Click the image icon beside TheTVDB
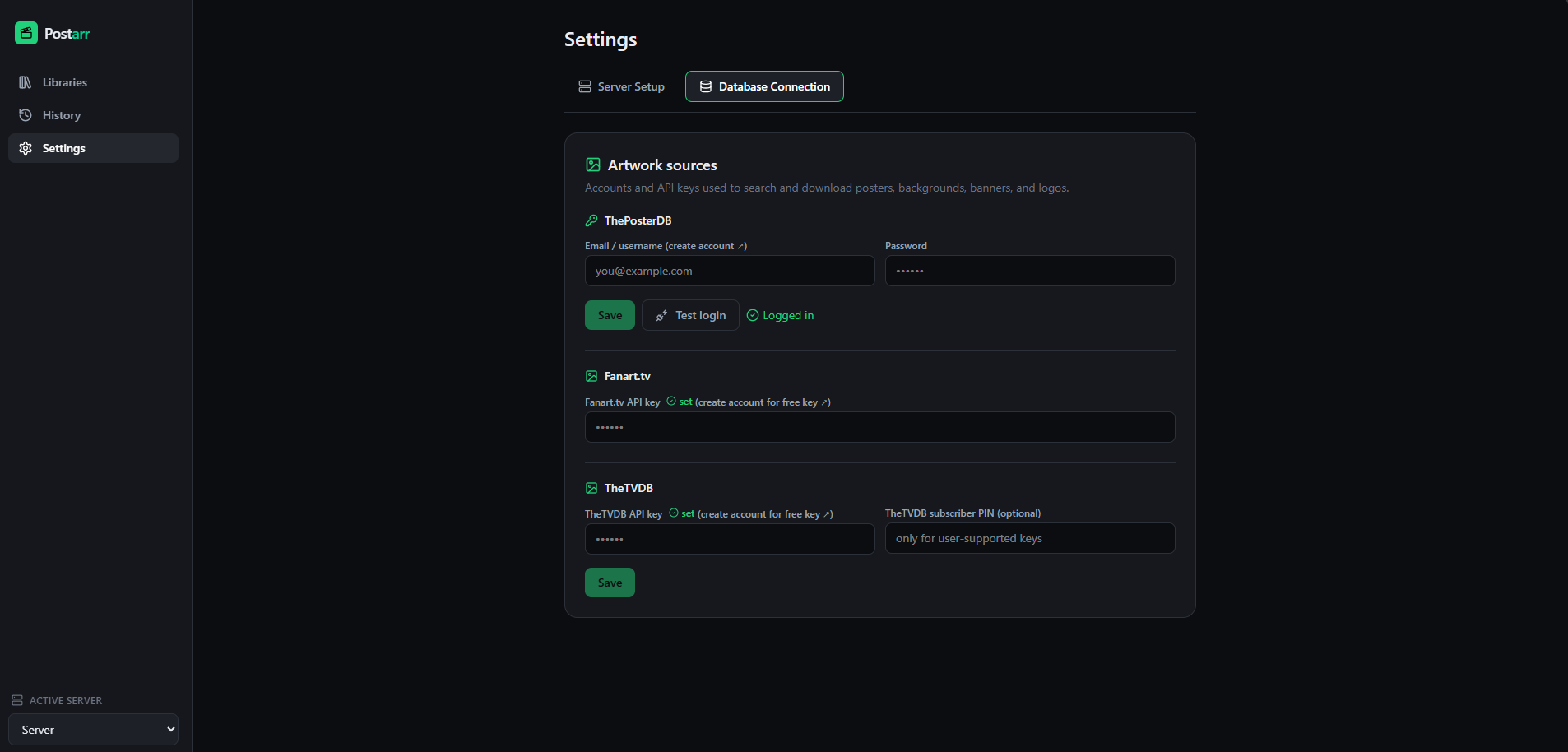The height and width of the screenshot is (752, 1568). 591,488
